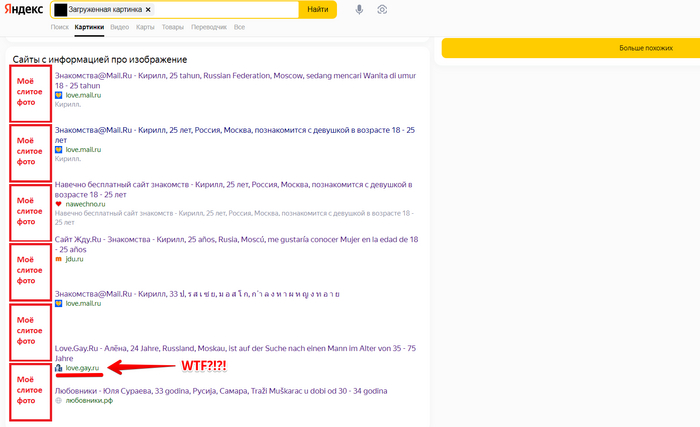
Task: Click the Яндекс logo
Action: click(x=22, y=9)
